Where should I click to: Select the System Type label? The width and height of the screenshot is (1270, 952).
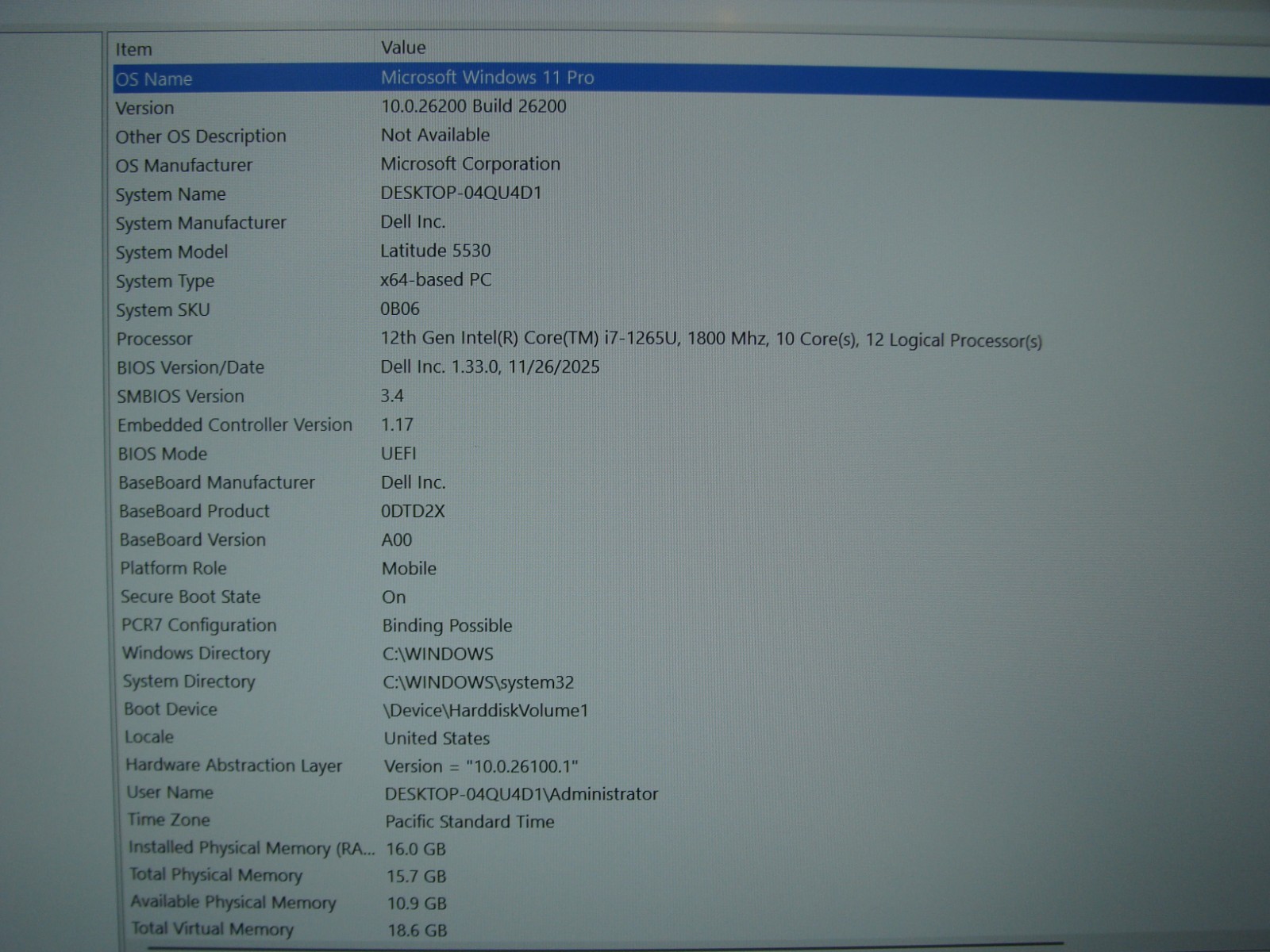coord(165,282)
